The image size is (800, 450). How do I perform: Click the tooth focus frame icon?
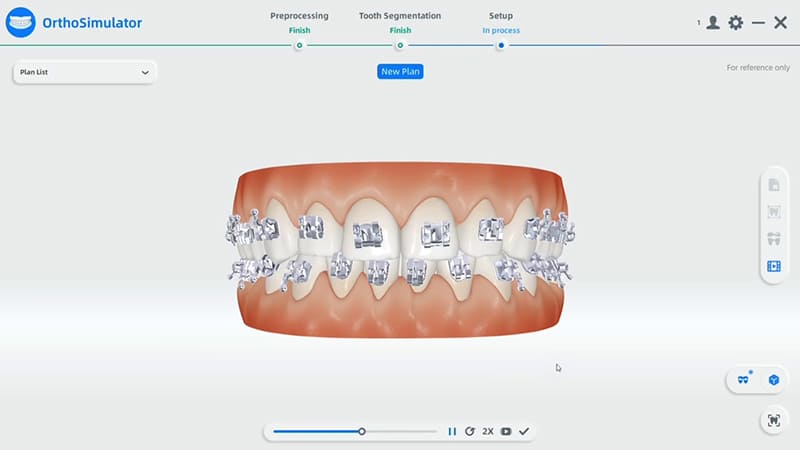pyautogui.click(x=774, y=420)
